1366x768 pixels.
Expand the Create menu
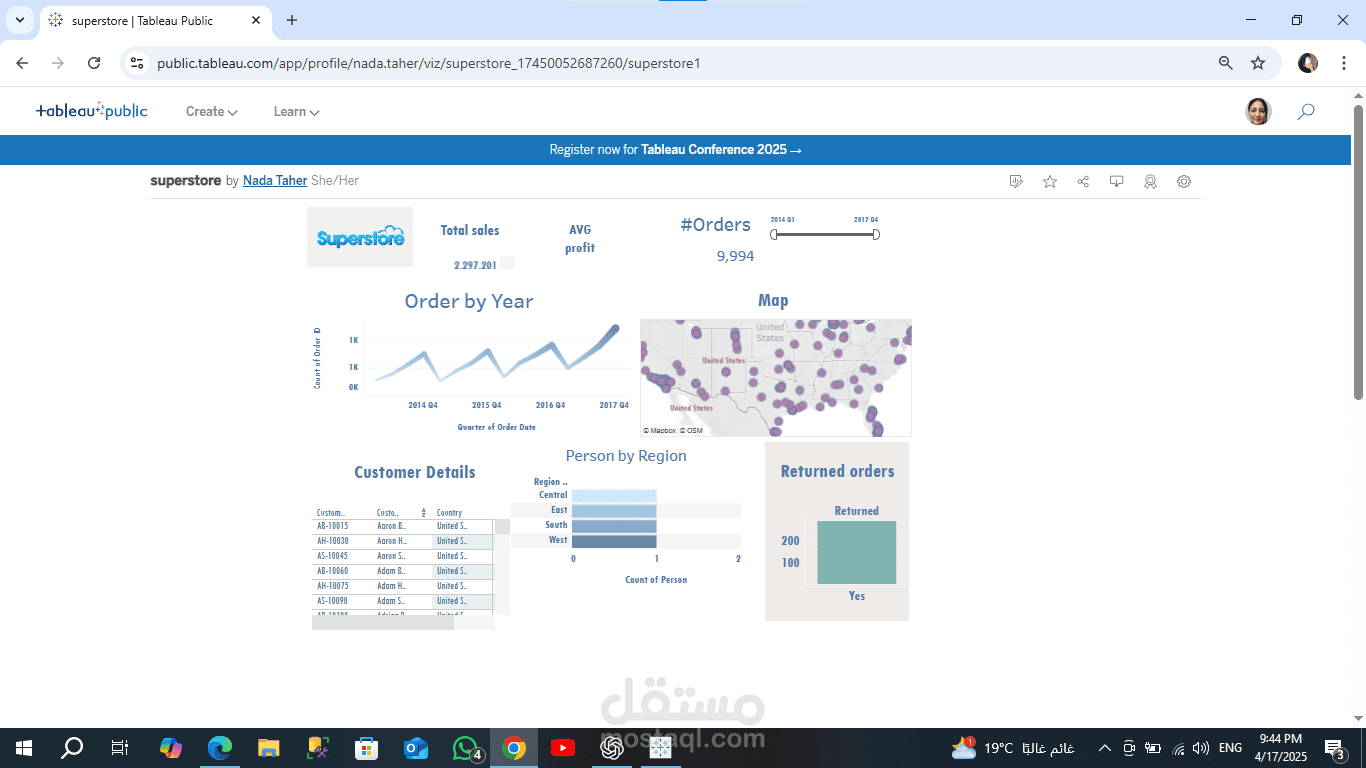211,112
